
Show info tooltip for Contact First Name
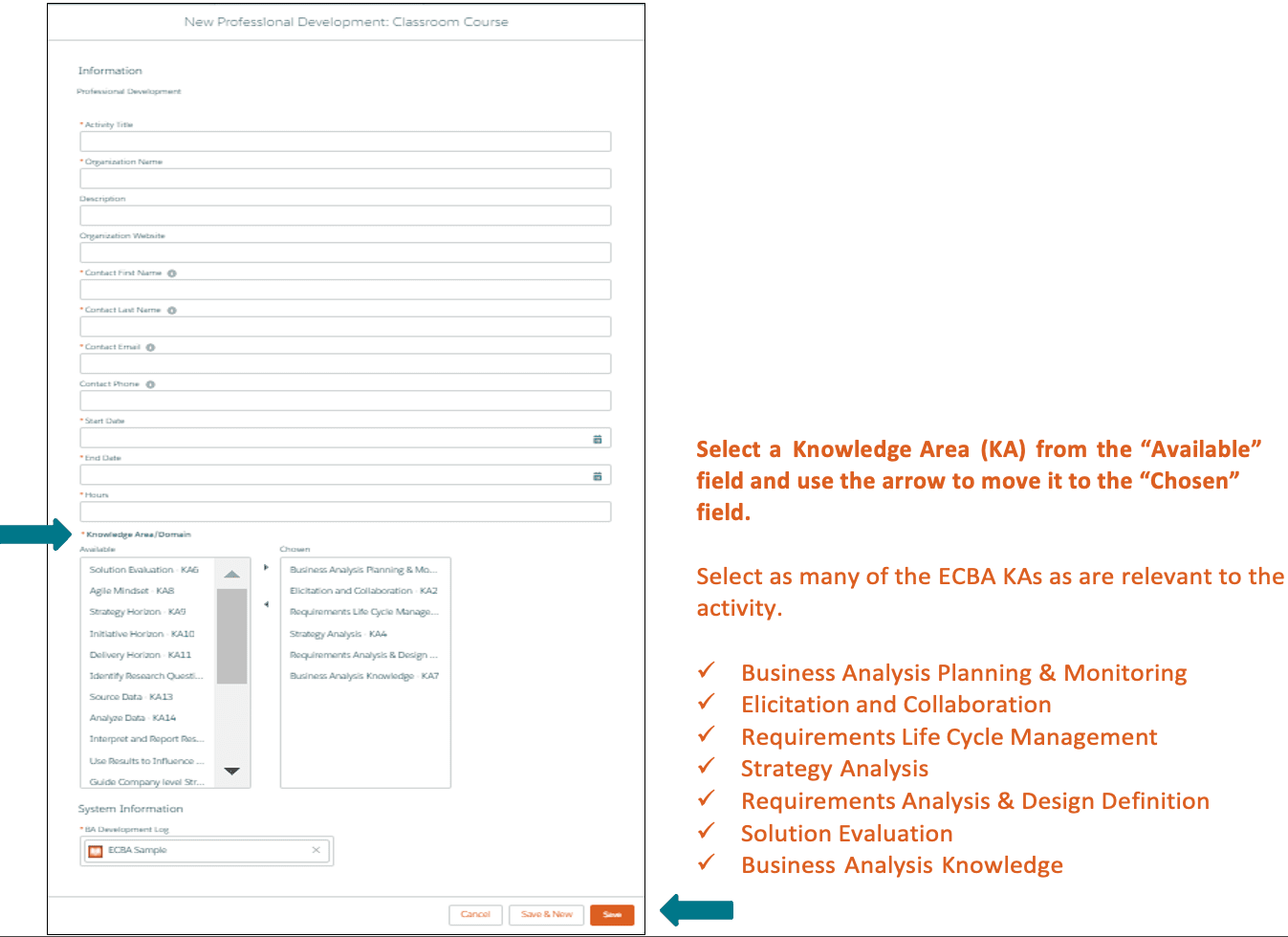[x=172, y=273]
